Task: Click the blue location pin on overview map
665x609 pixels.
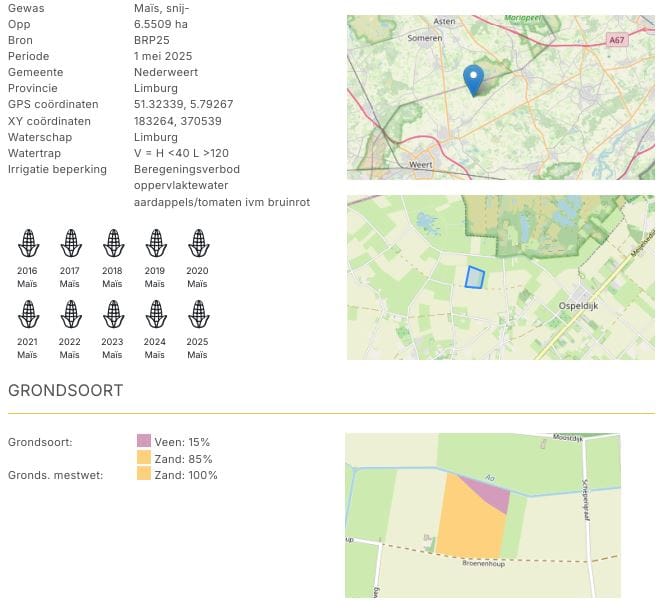Action: 474,79
